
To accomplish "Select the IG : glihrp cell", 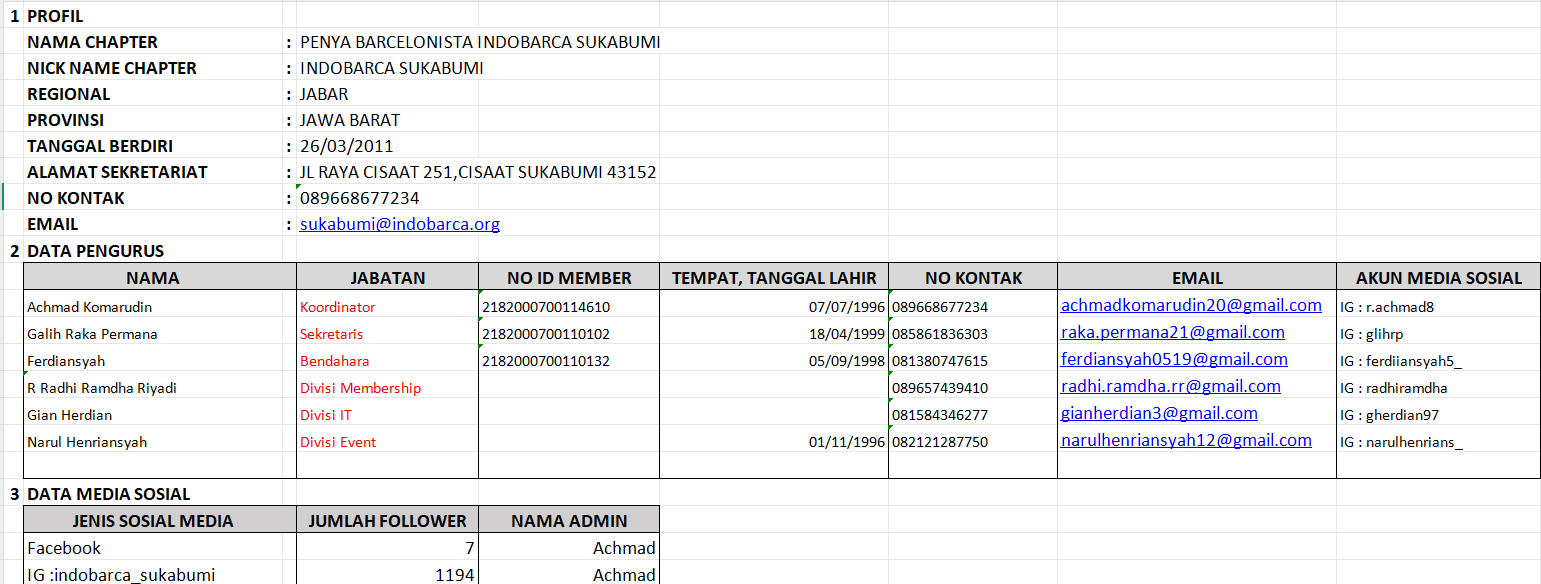I will (1439, 334).
